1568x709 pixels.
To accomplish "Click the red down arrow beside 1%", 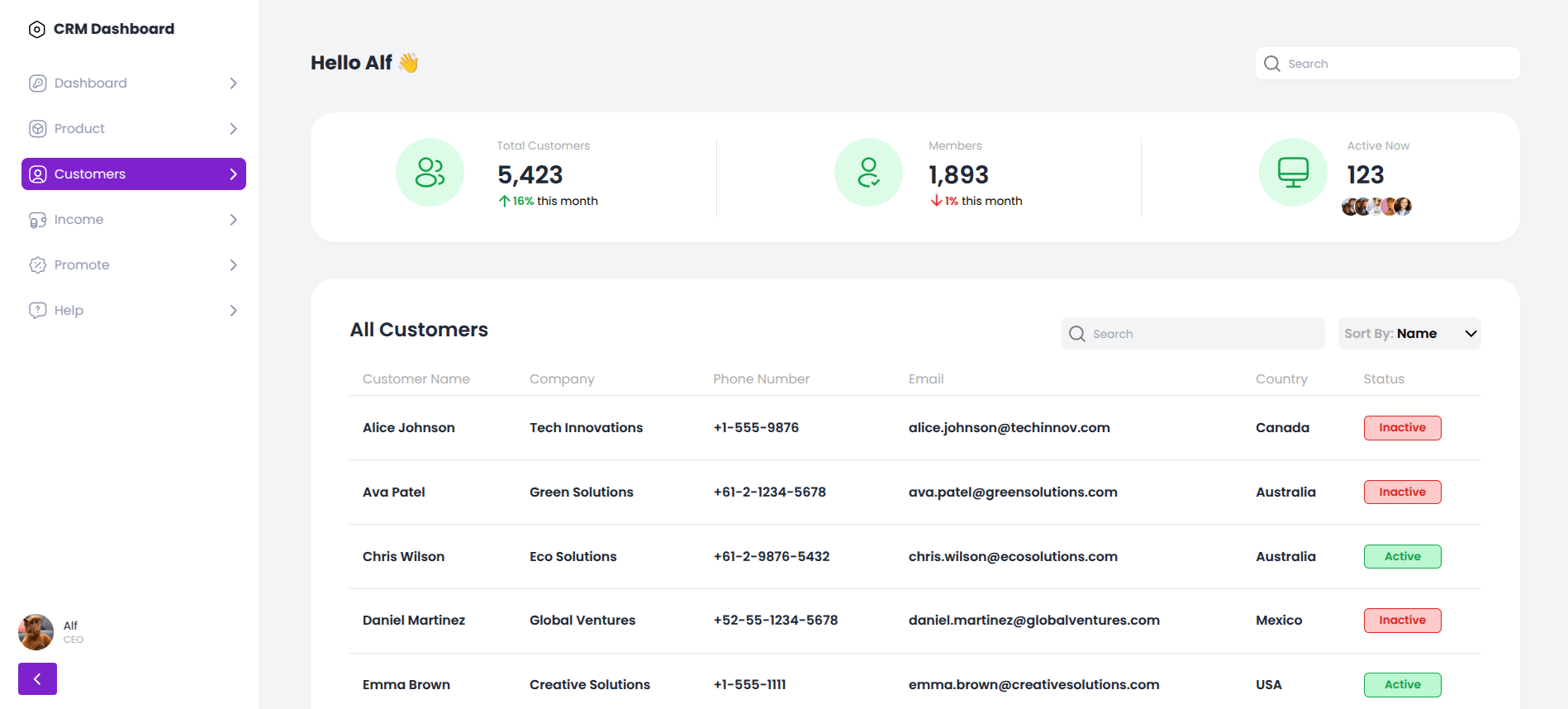I will [936, 201].
